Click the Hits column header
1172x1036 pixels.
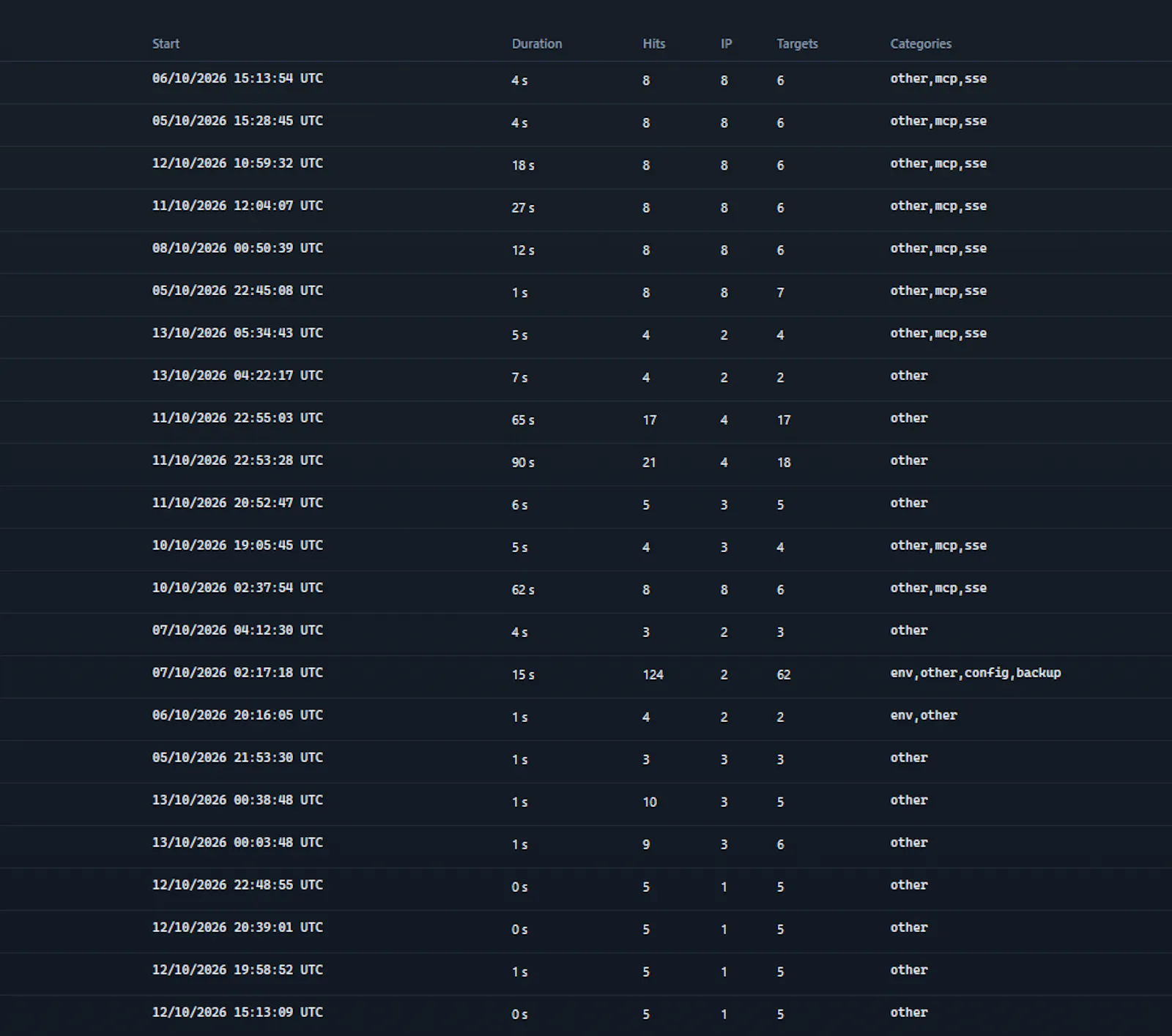(654, 44)
